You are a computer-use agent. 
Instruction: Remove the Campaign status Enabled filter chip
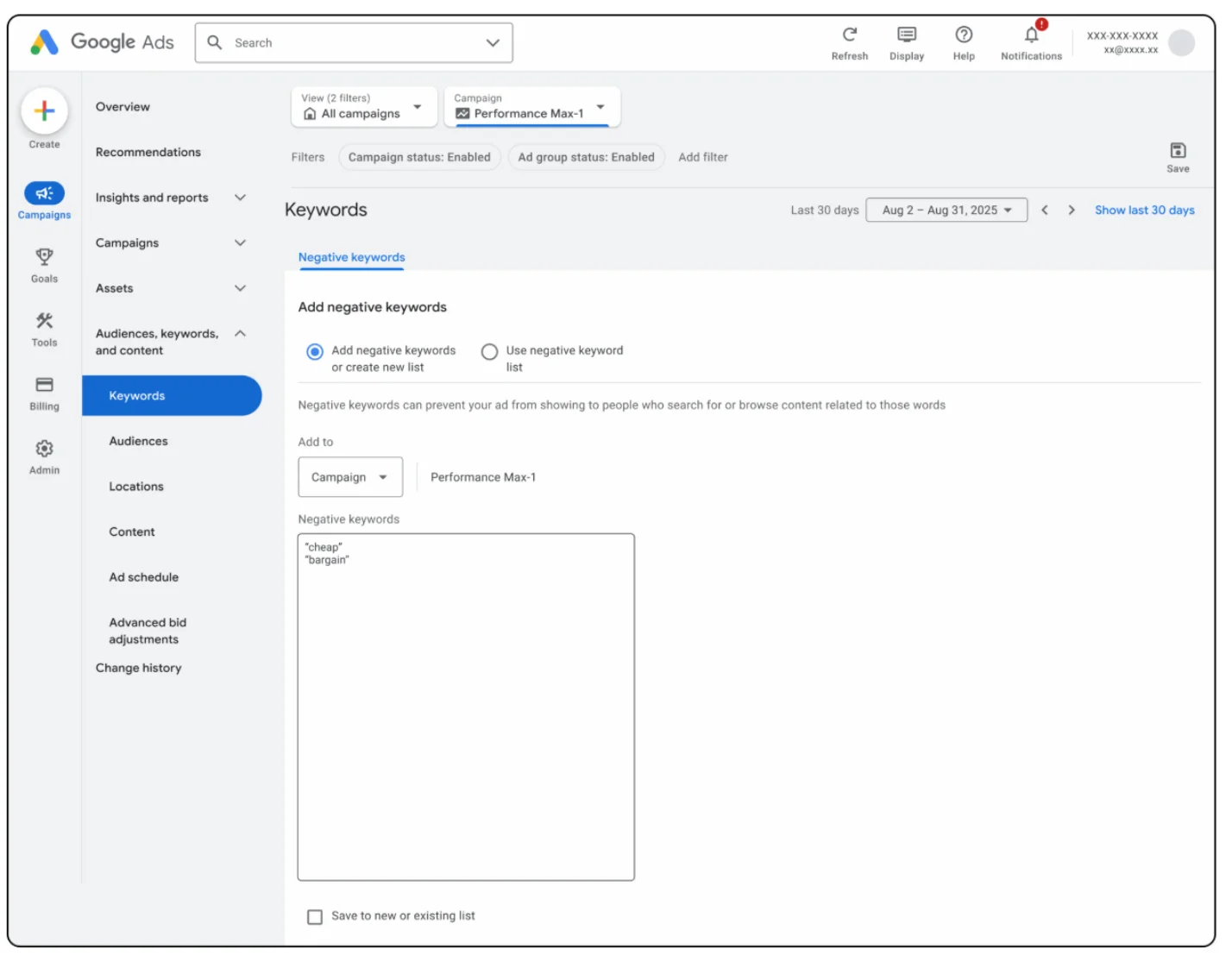[419, 157]
